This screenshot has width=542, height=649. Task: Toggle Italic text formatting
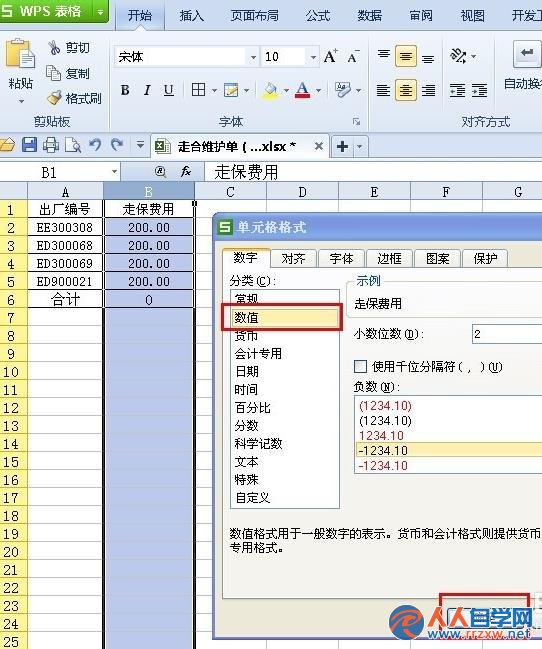147,90
